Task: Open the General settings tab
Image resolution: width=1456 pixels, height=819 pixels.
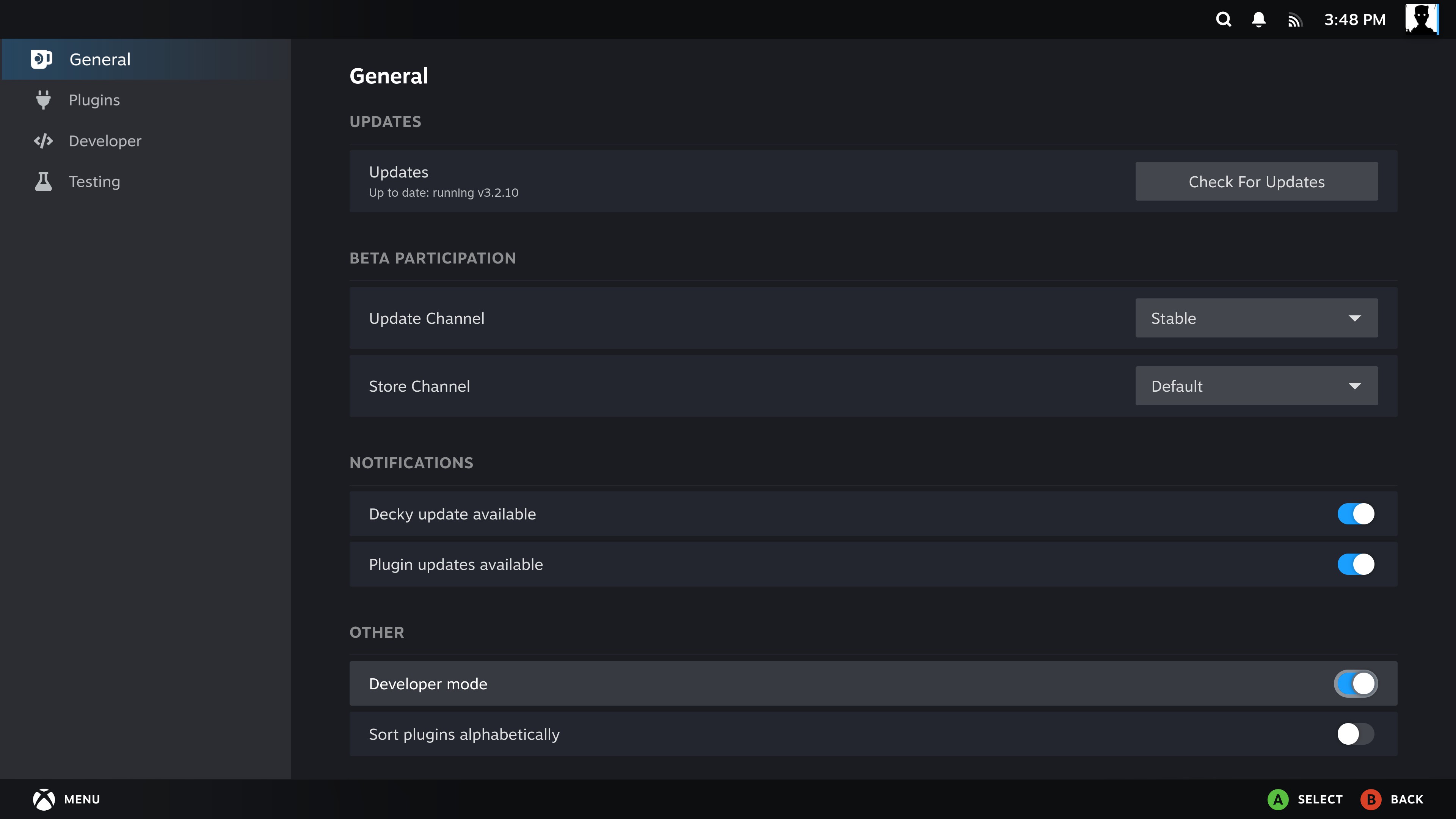Action: 146,59
